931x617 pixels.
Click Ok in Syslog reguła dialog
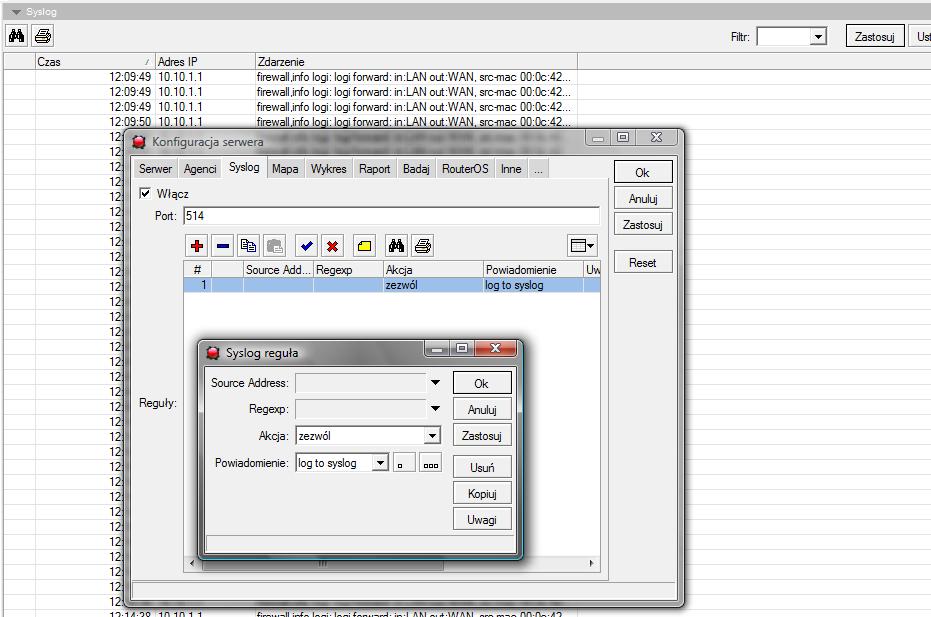point(482,383)
